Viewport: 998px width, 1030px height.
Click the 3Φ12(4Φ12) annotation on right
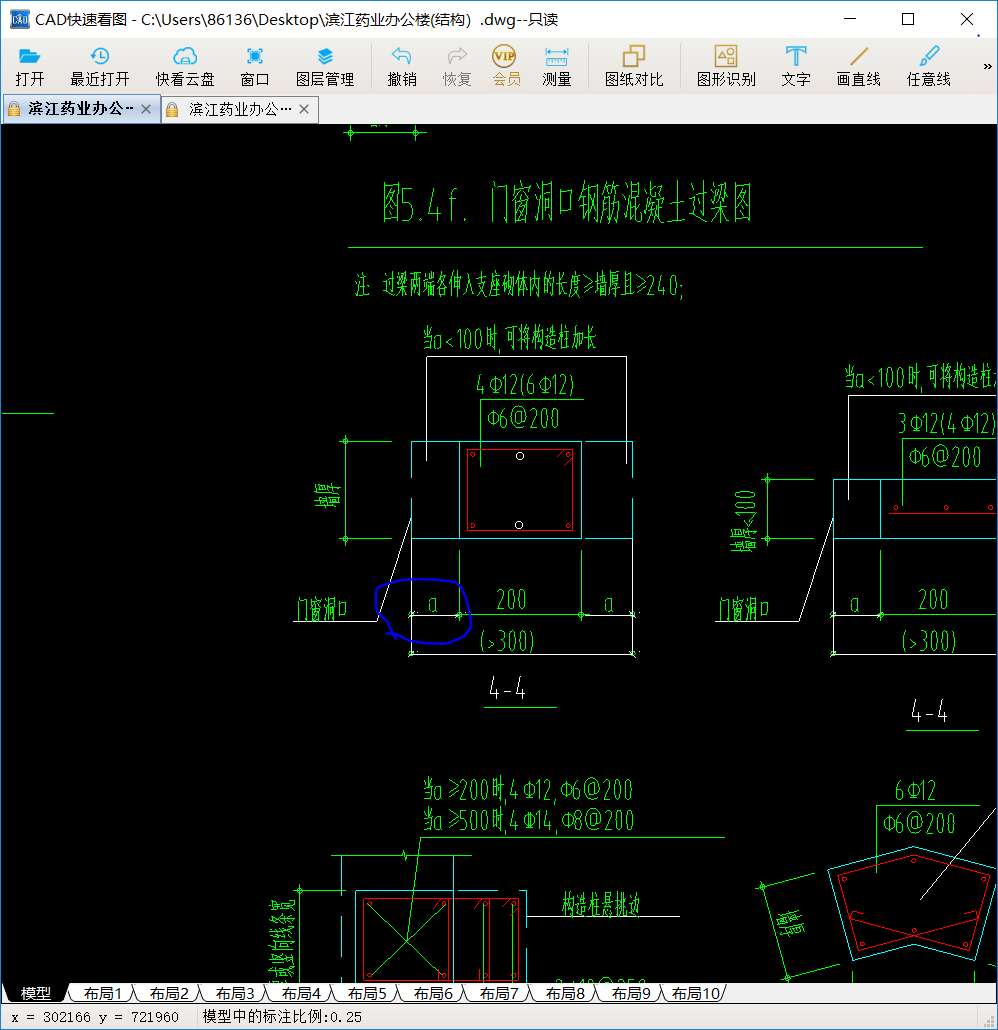click(x=947, y=423)
